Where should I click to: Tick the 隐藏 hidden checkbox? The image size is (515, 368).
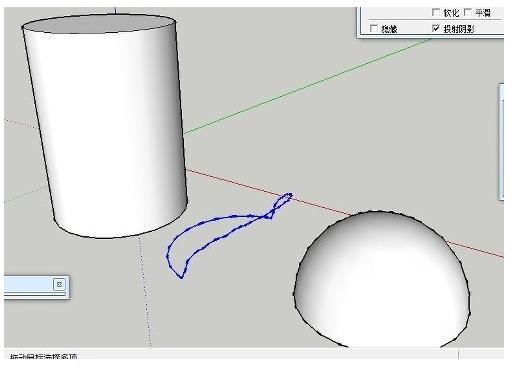[374, 29]
